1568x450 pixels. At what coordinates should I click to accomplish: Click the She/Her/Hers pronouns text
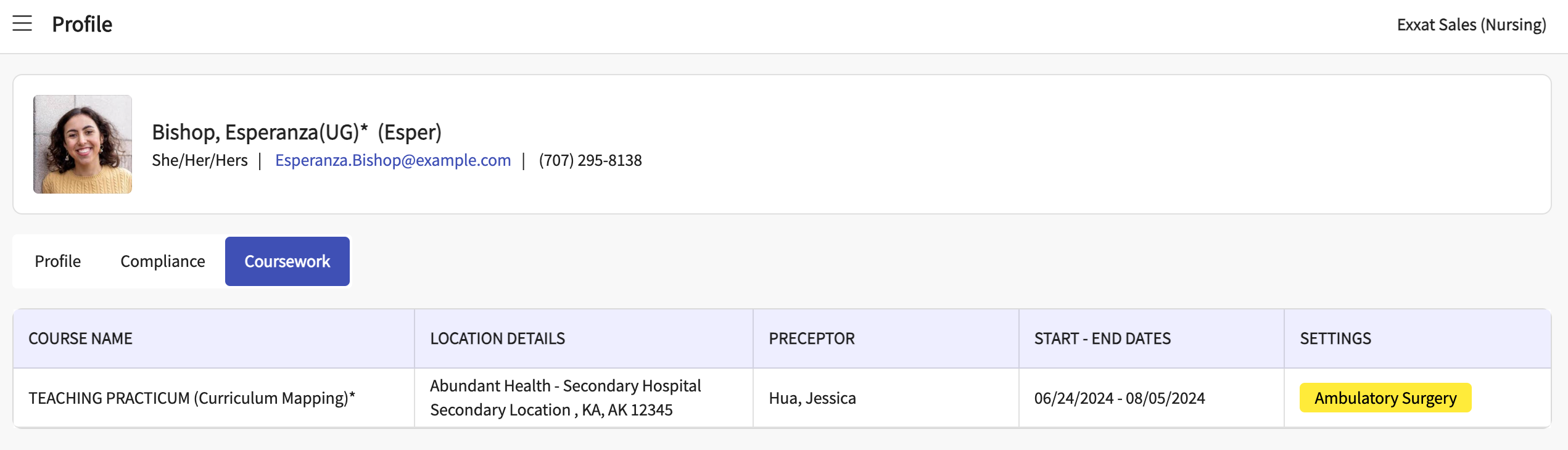[x=200, y=160]
